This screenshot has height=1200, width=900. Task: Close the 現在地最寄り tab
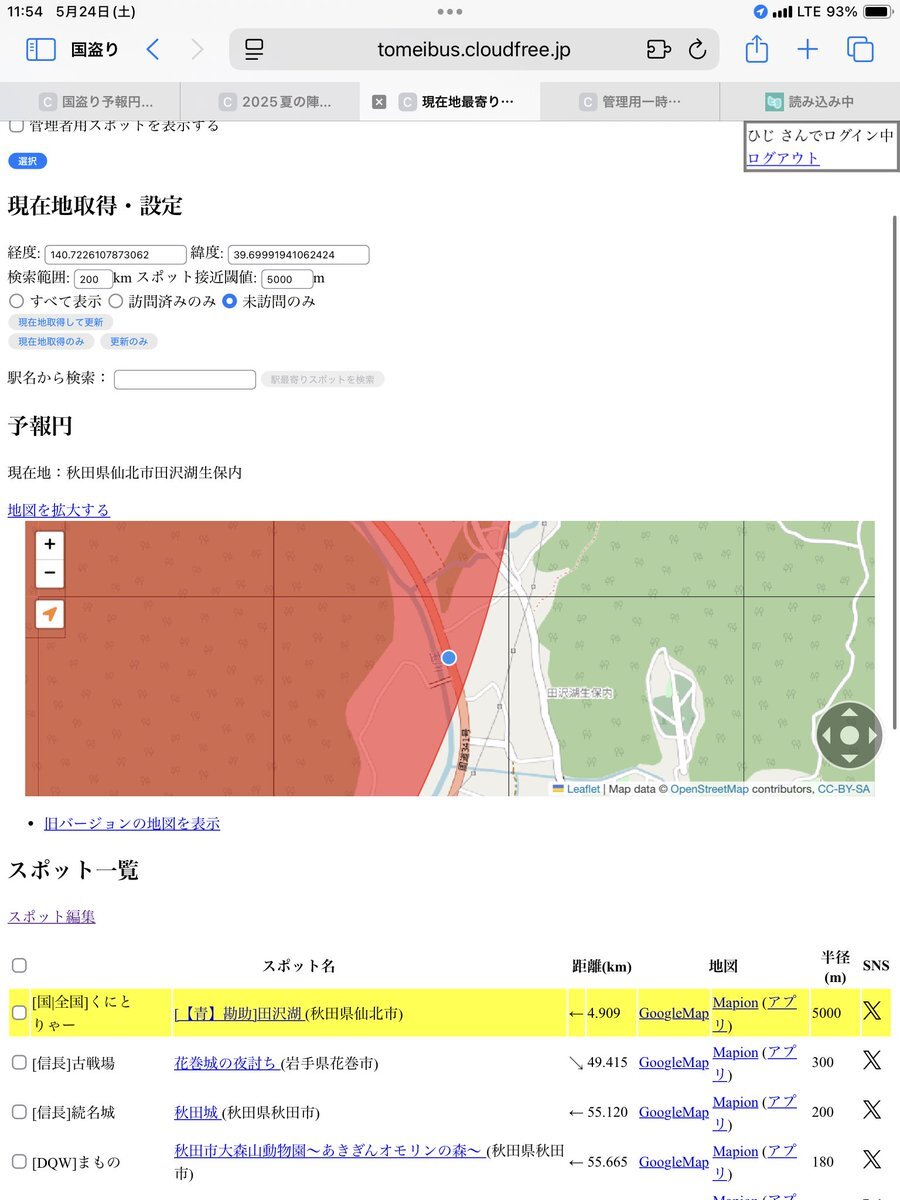(x=379, y=101)
